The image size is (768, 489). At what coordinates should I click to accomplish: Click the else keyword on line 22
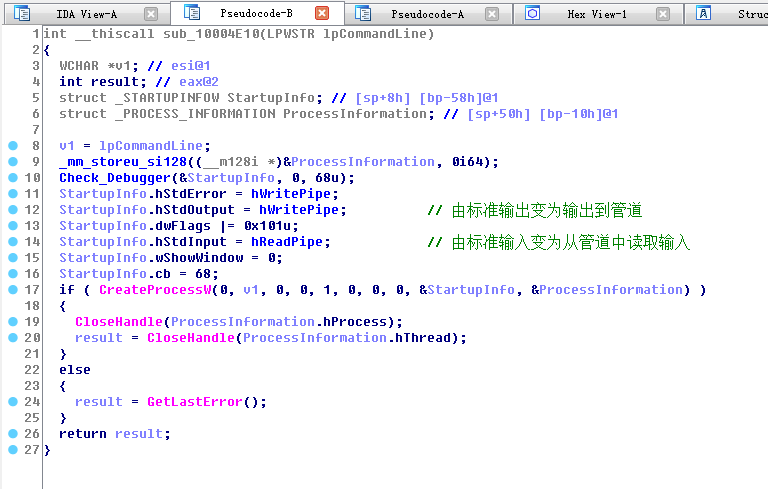pos(75,370)
